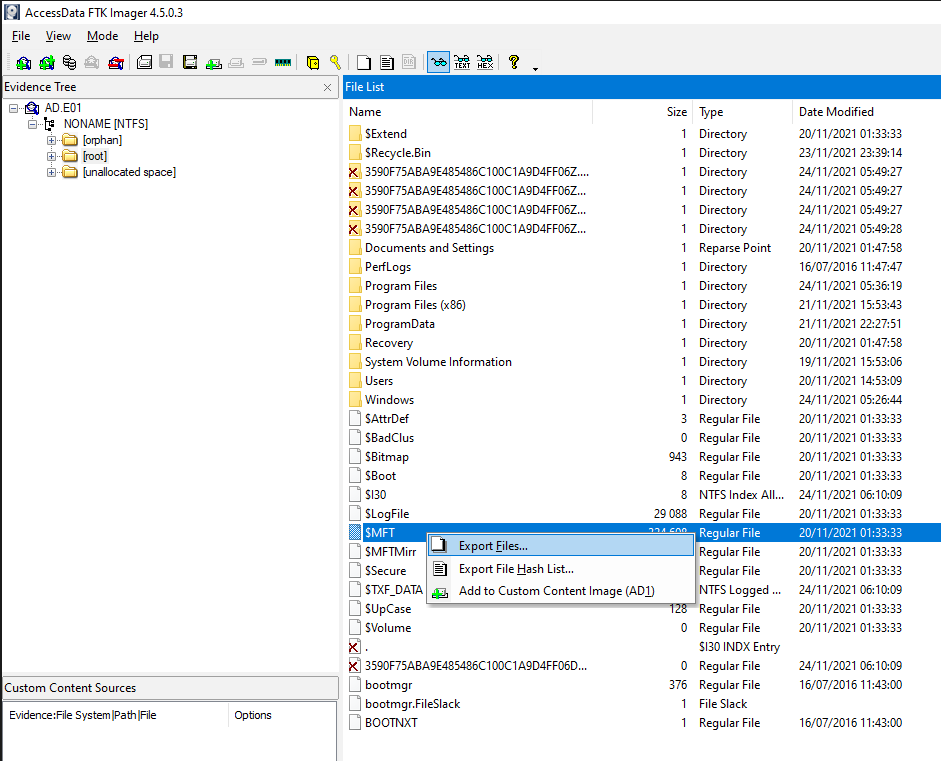The height and width of the screenshot is (761, 941).
Task: Click the Capture Memory toolbar icon
Action: coord(282,62)
